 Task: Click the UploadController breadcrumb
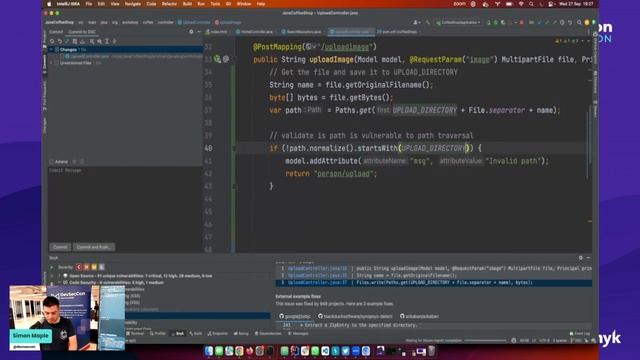[194, 22]
